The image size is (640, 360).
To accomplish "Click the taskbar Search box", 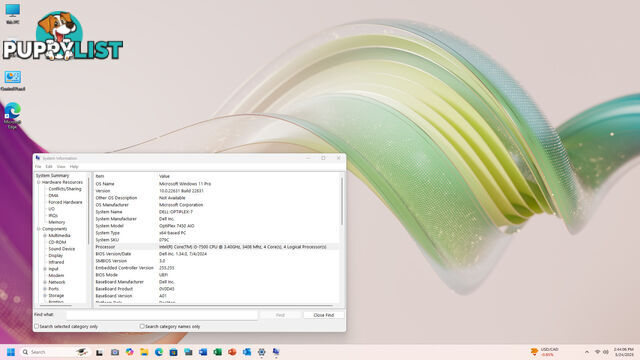I will pyautogui.click(x=55, y=352).
